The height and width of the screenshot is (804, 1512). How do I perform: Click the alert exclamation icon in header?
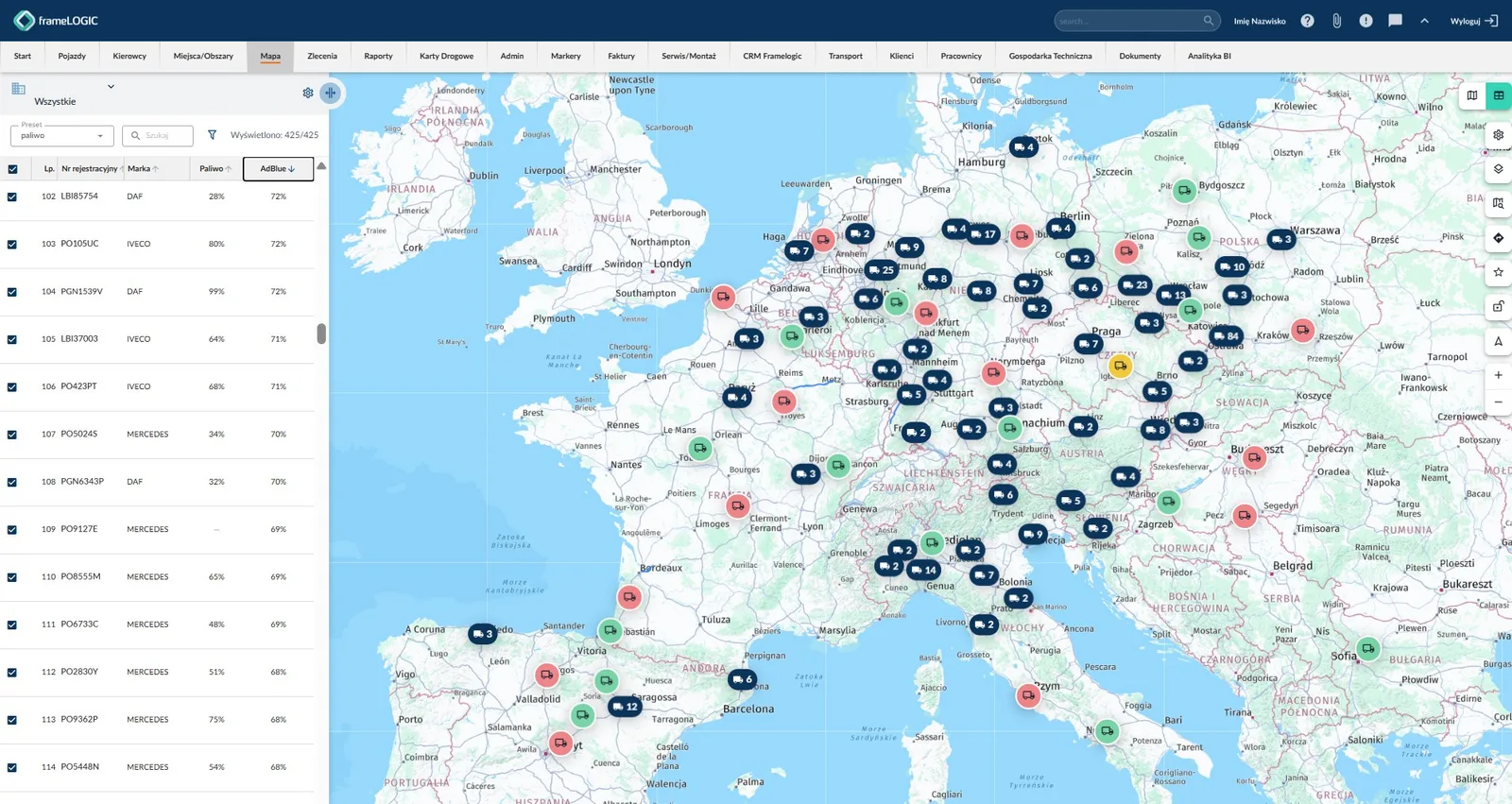pyautogui.click(x=1366, y=21)
